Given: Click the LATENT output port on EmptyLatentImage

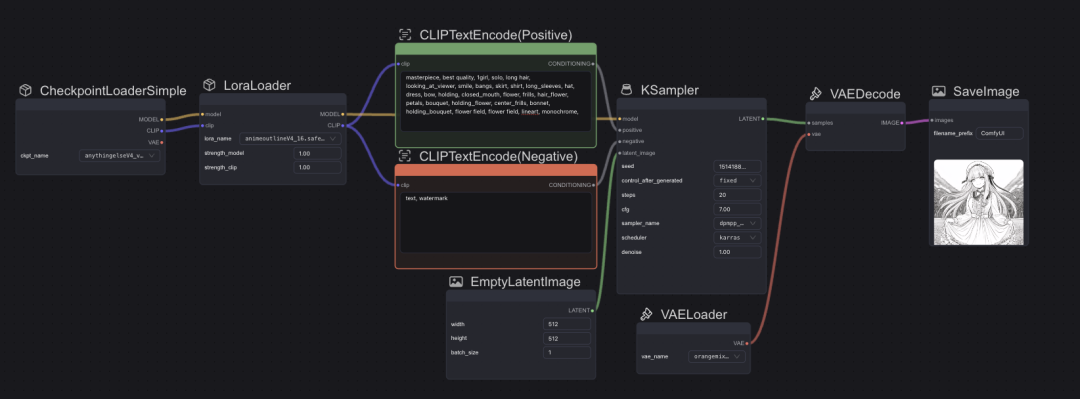Looking at the screenshot, I should 592,310.
